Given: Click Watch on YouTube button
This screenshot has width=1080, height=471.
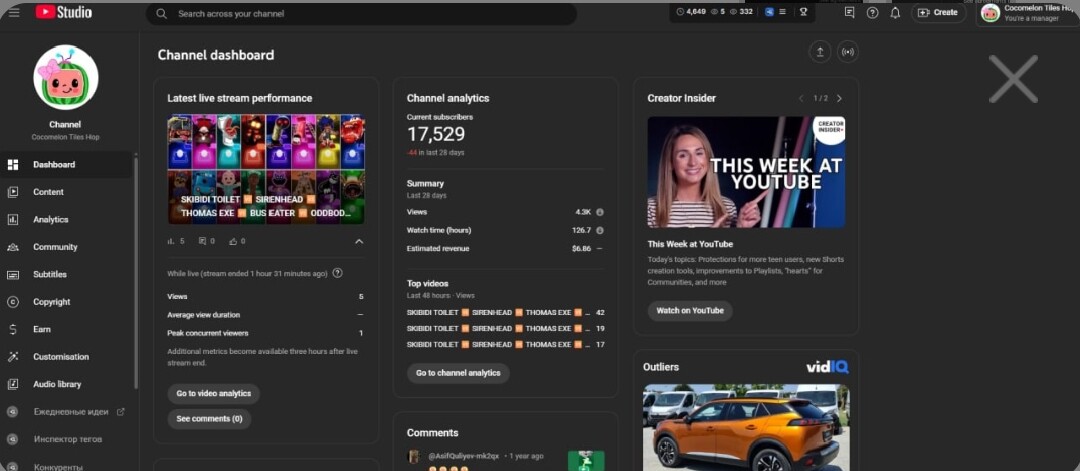Looking at the screenshot, I should tap(690, 311).
